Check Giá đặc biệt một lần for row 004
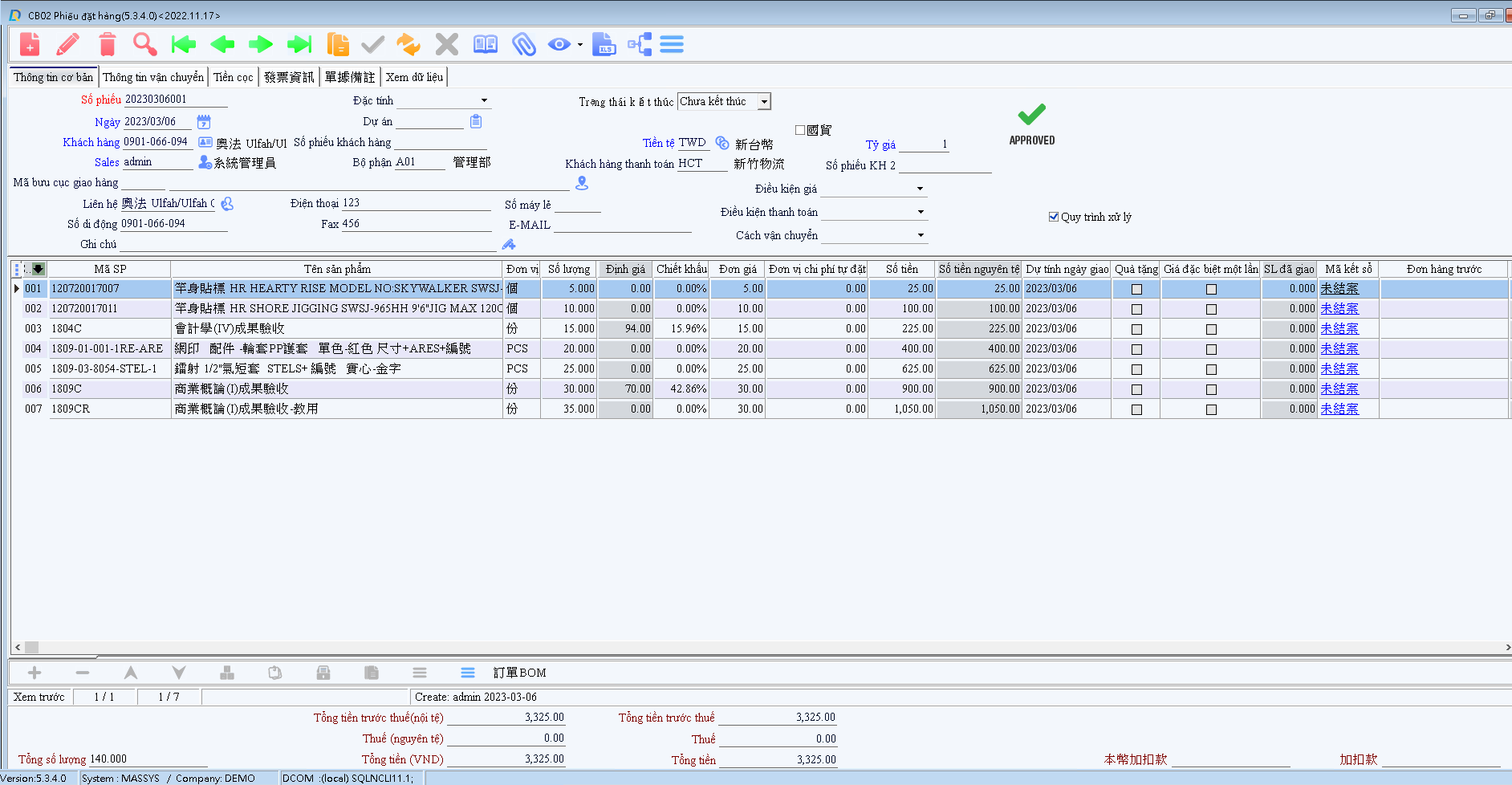Image resolution: width=1512 pixels, height=785 pixels. (x=1211, y=349)
